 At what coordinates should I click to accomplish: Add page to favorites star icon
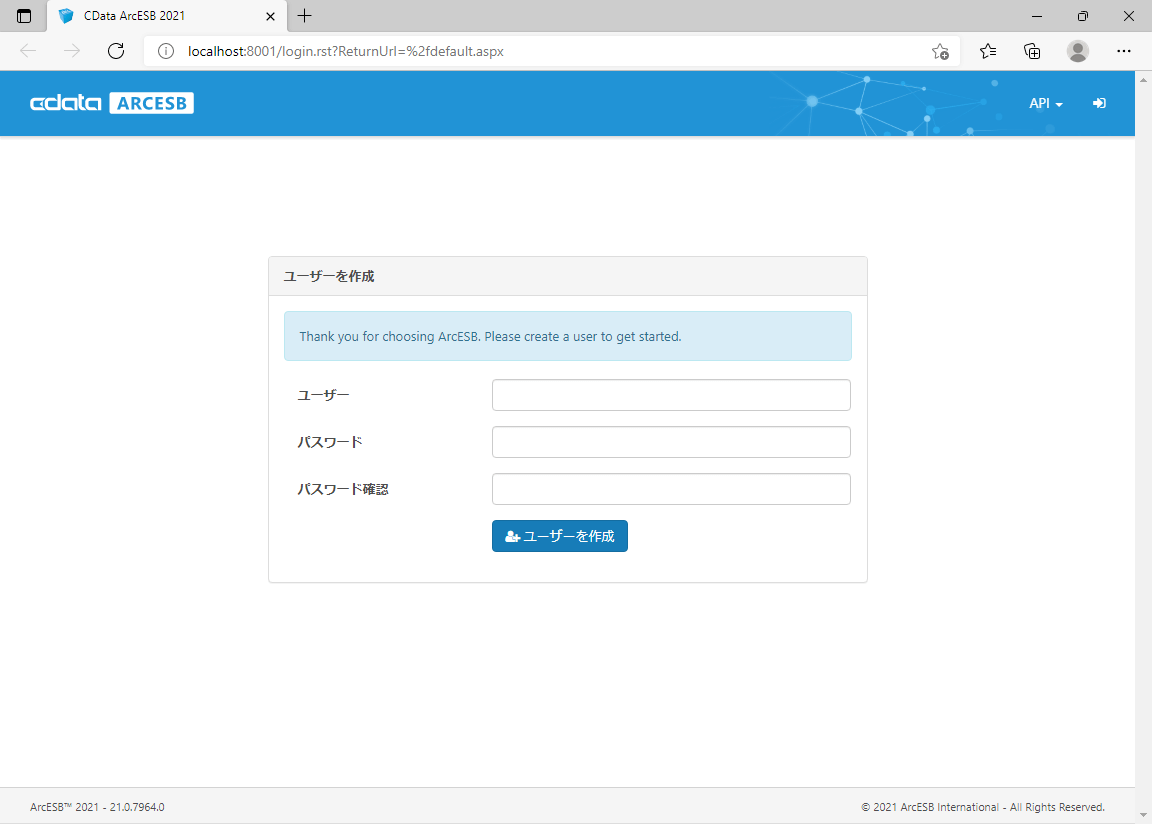pos(940,51)
